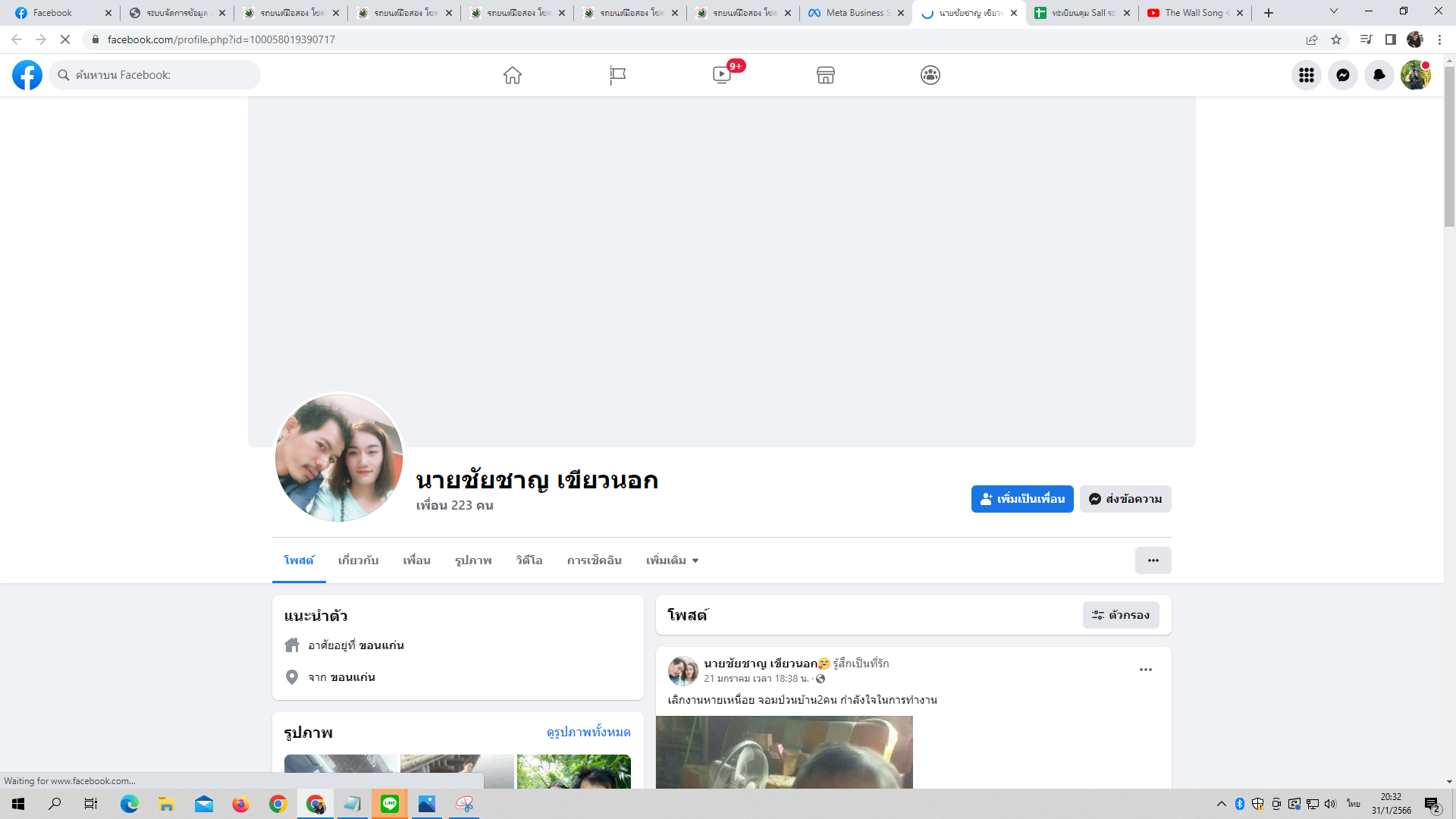Expand the เพิ่มเติม dropdown tab
1456x819 pixels.
pos(672,560)
